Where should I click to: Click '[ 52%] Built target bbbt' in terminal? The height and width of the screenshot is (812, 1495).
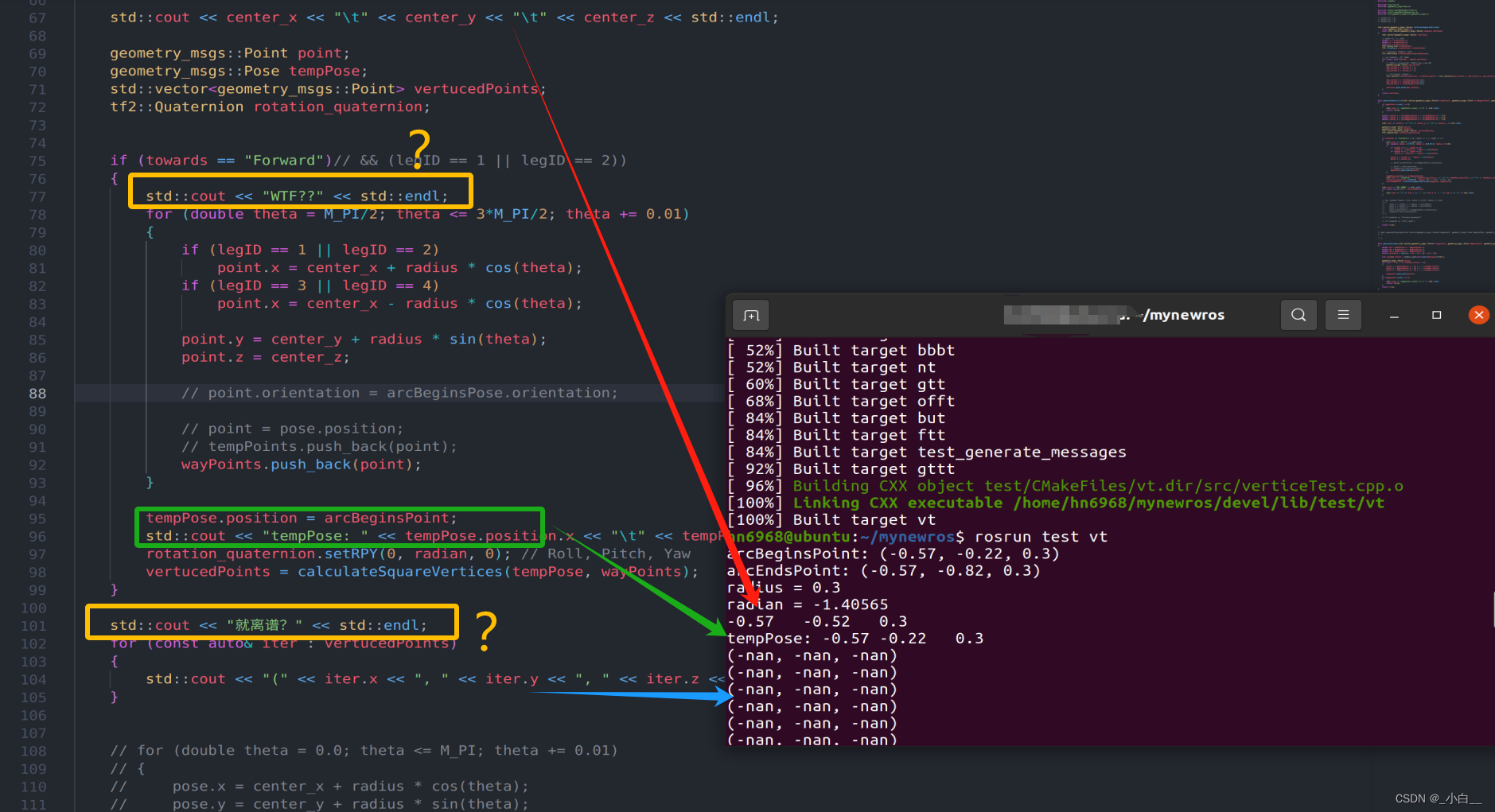coord(841,351)
